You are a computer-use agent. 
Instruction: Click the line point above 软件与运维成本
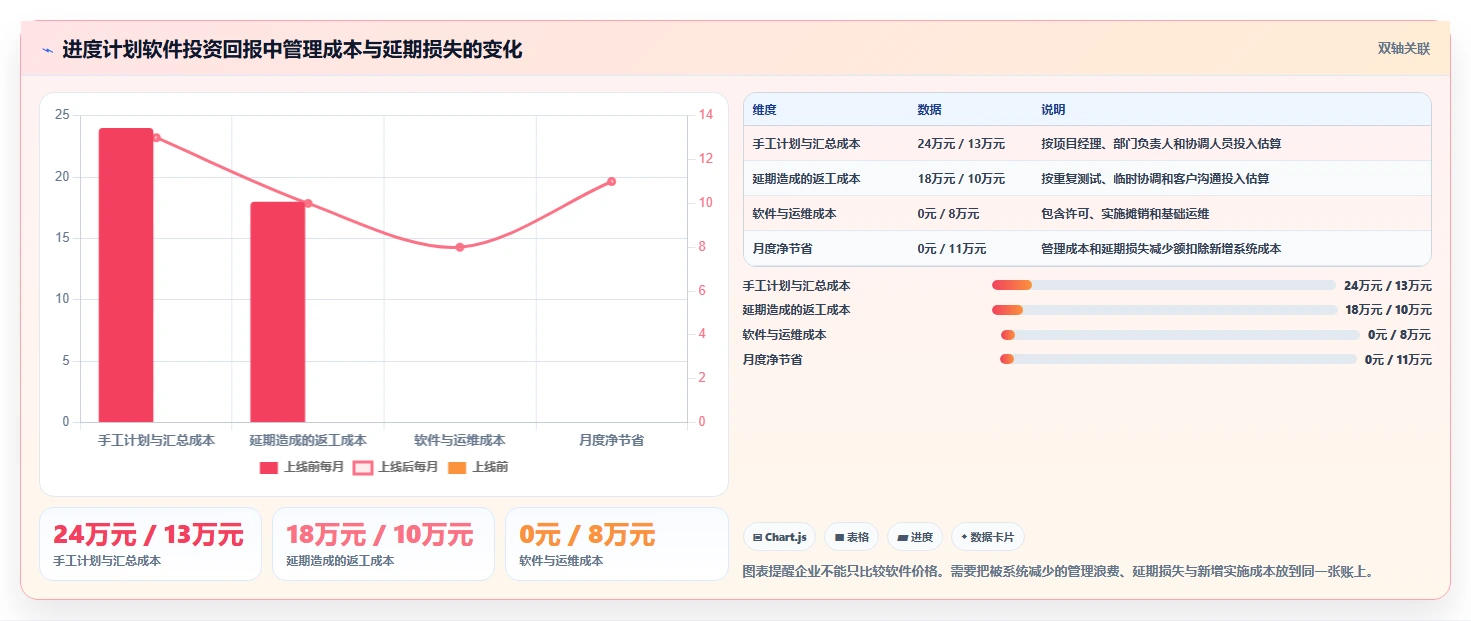point(460,247)
